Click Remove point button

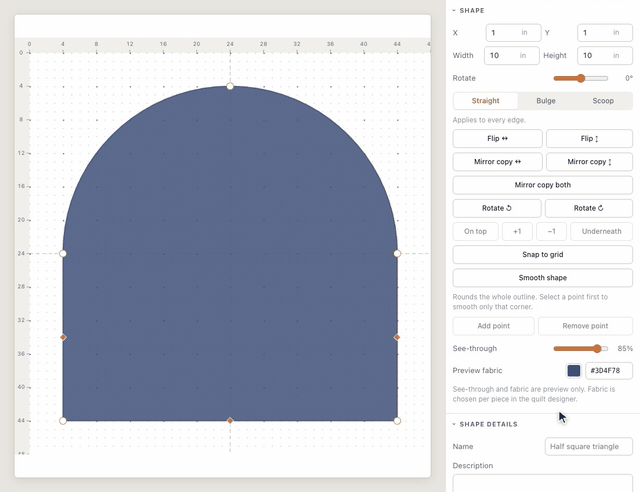click(x=585, y=326)
